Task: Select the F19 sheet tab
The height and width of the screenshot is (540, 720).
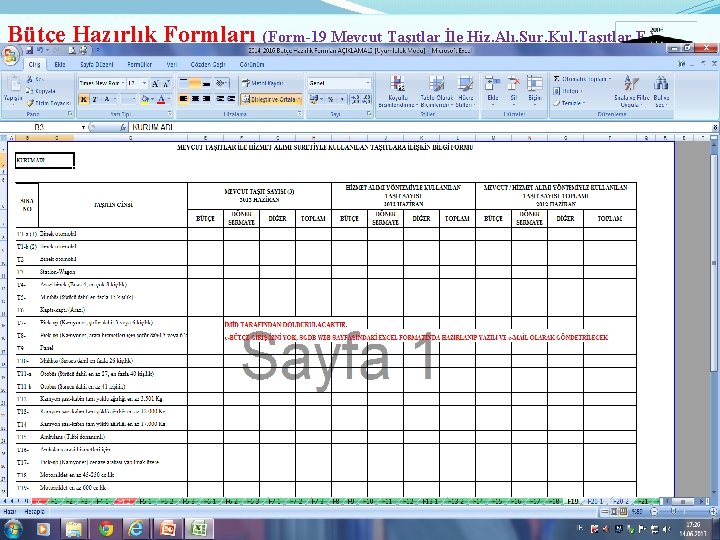Action: [x=573, y=501]
